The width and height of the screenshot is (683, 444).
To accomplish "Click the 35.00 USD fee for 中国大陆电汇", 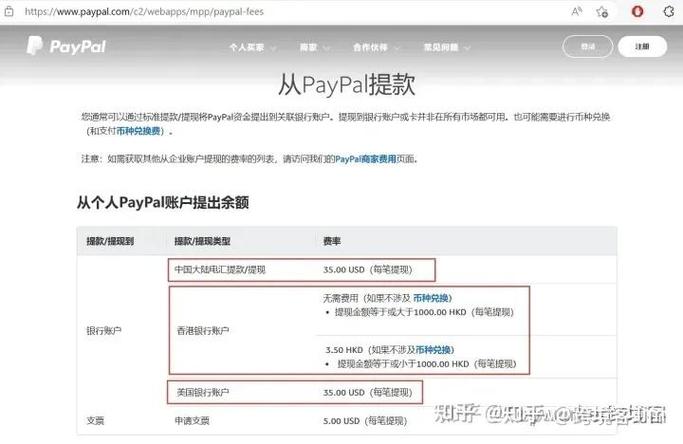I will point(367,270).
